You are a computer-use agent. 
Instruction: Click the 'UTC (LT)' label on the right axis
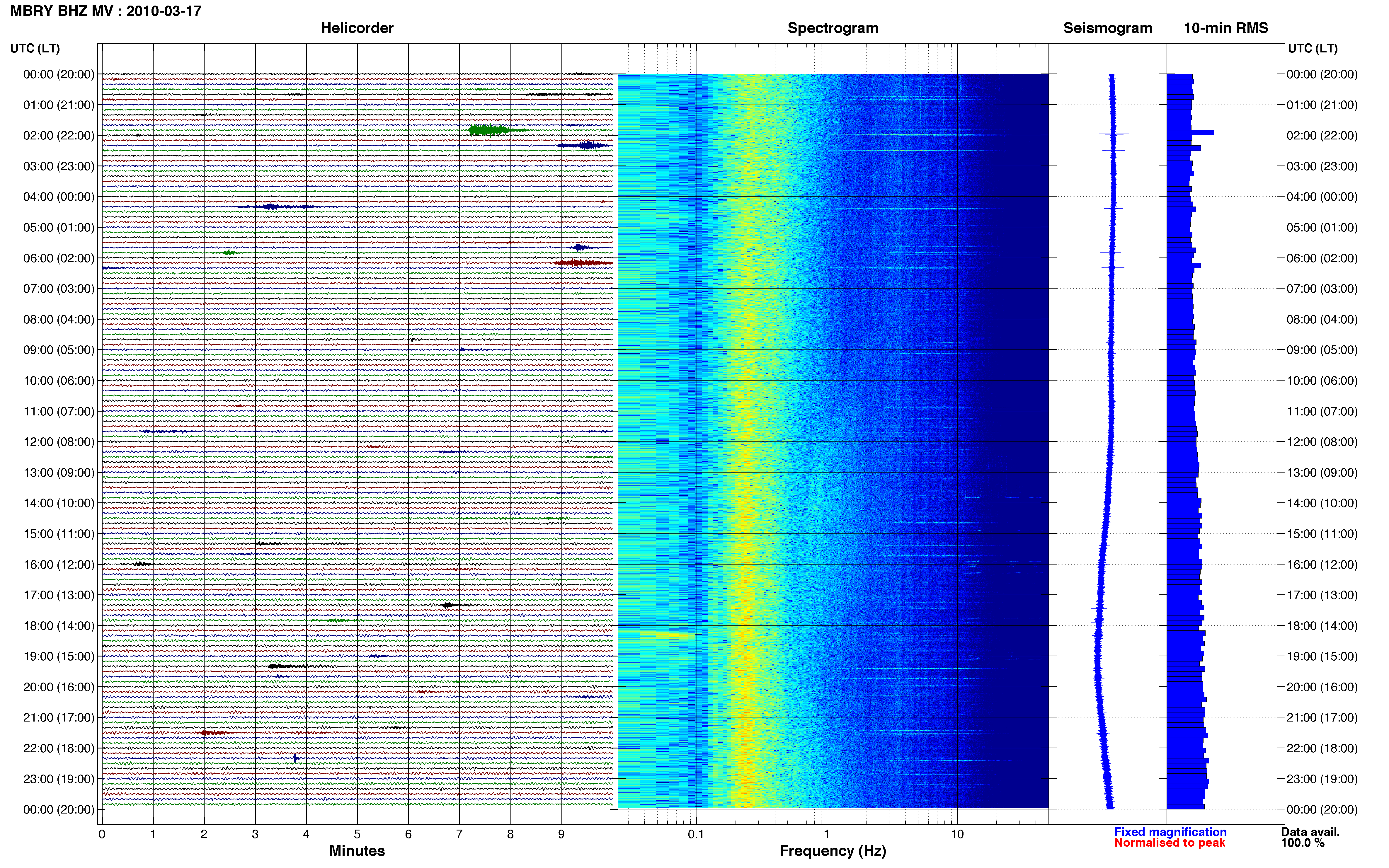[x=1313, y=48]
